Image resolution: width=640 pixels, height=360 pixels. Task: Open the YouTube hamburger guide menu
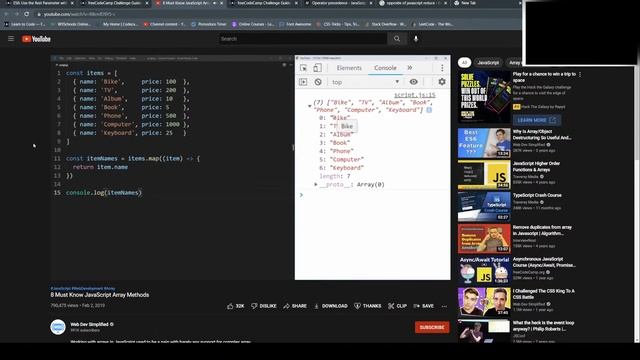click(11, 39)
